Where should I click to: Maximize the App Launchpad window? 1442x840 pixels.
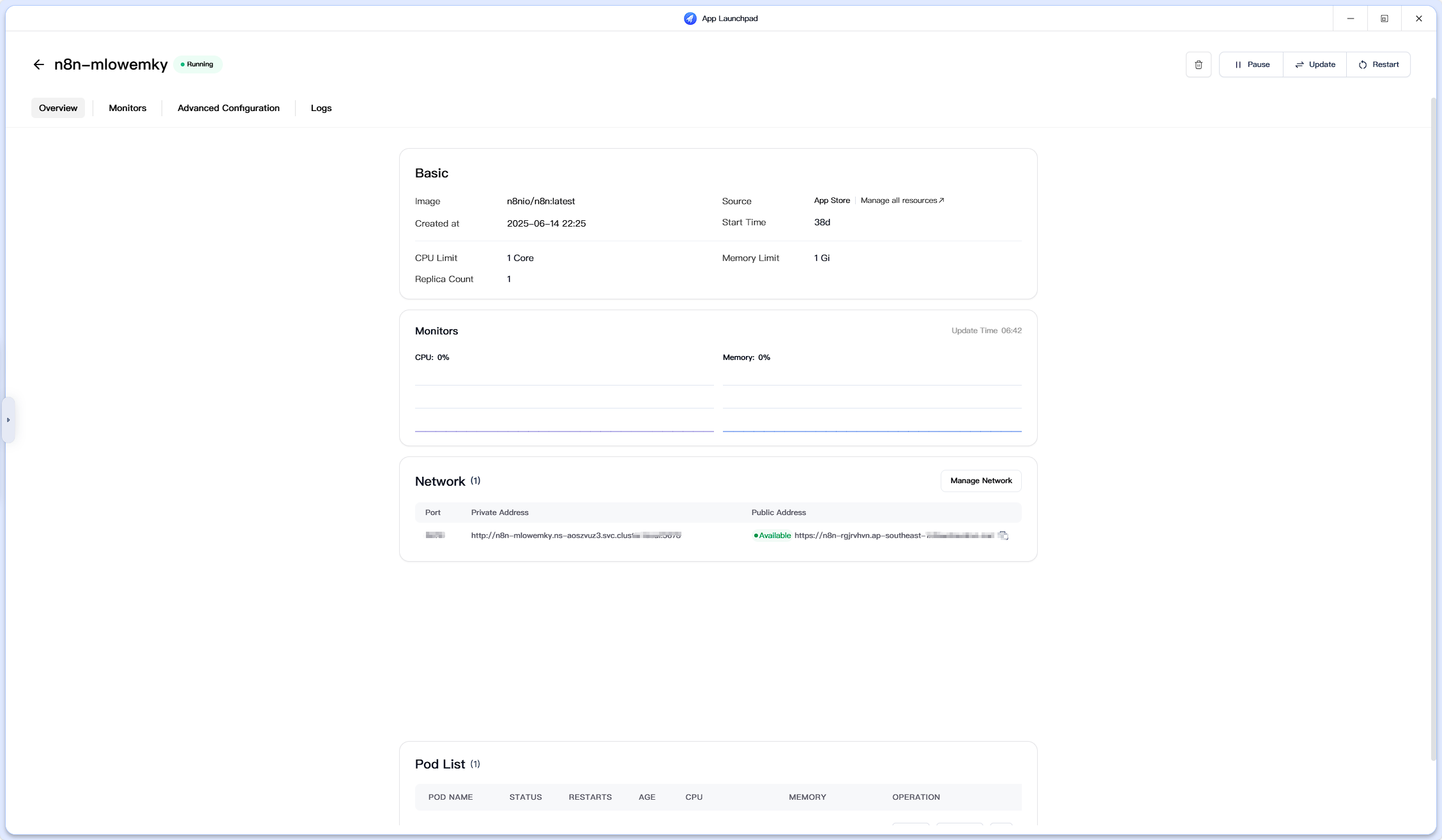pyautogui.click(x=1385, y=19)
